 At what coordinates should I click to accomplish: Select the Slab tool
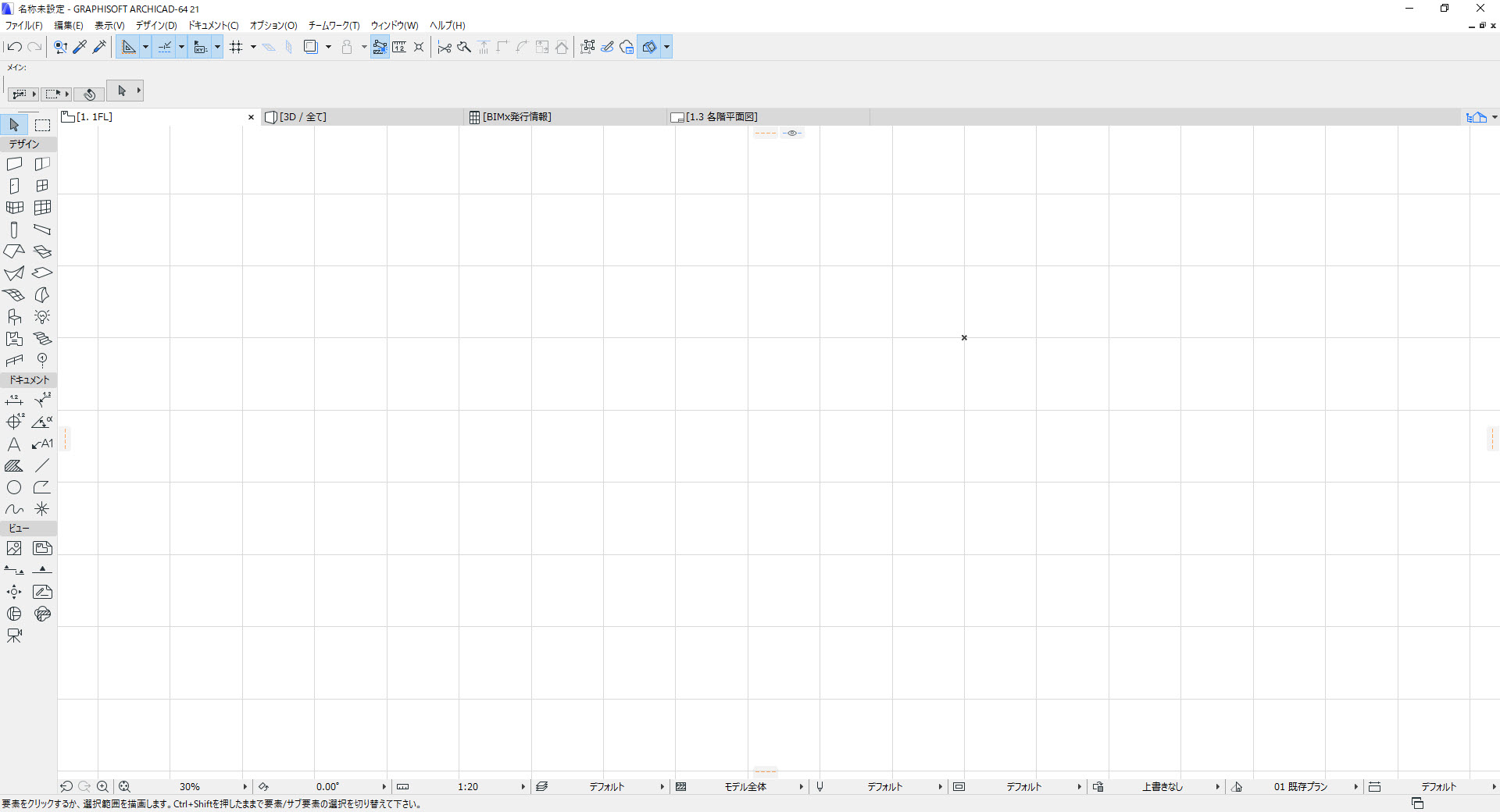(42, 273)
